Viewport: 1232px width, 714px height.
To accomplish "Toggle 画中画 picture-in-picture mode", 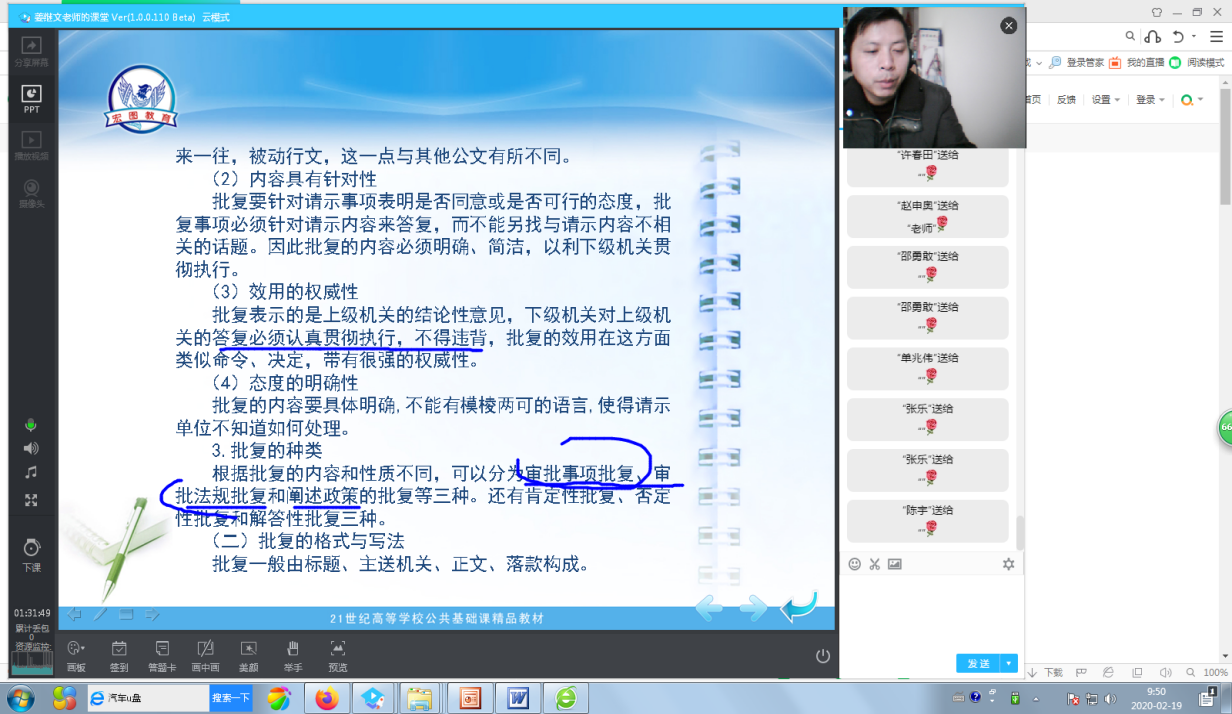I will click(205, 654).
